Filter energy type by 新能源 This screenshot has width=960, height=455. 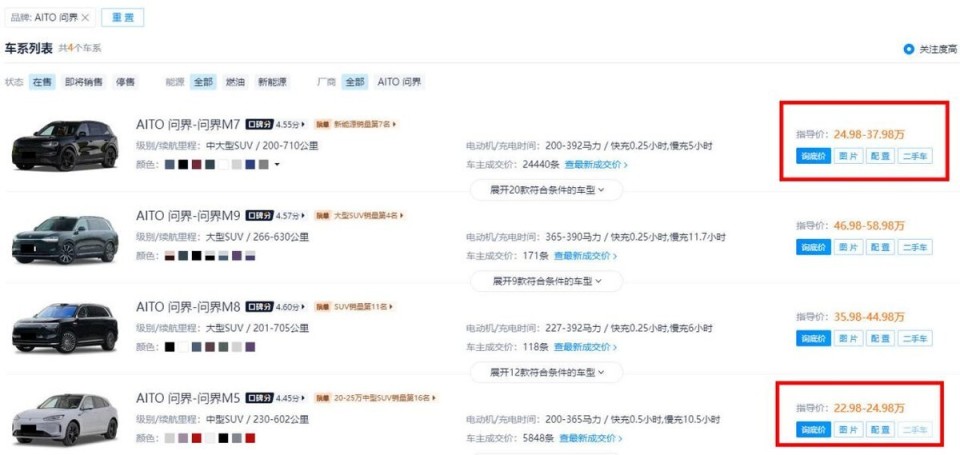tap(272, 81)
